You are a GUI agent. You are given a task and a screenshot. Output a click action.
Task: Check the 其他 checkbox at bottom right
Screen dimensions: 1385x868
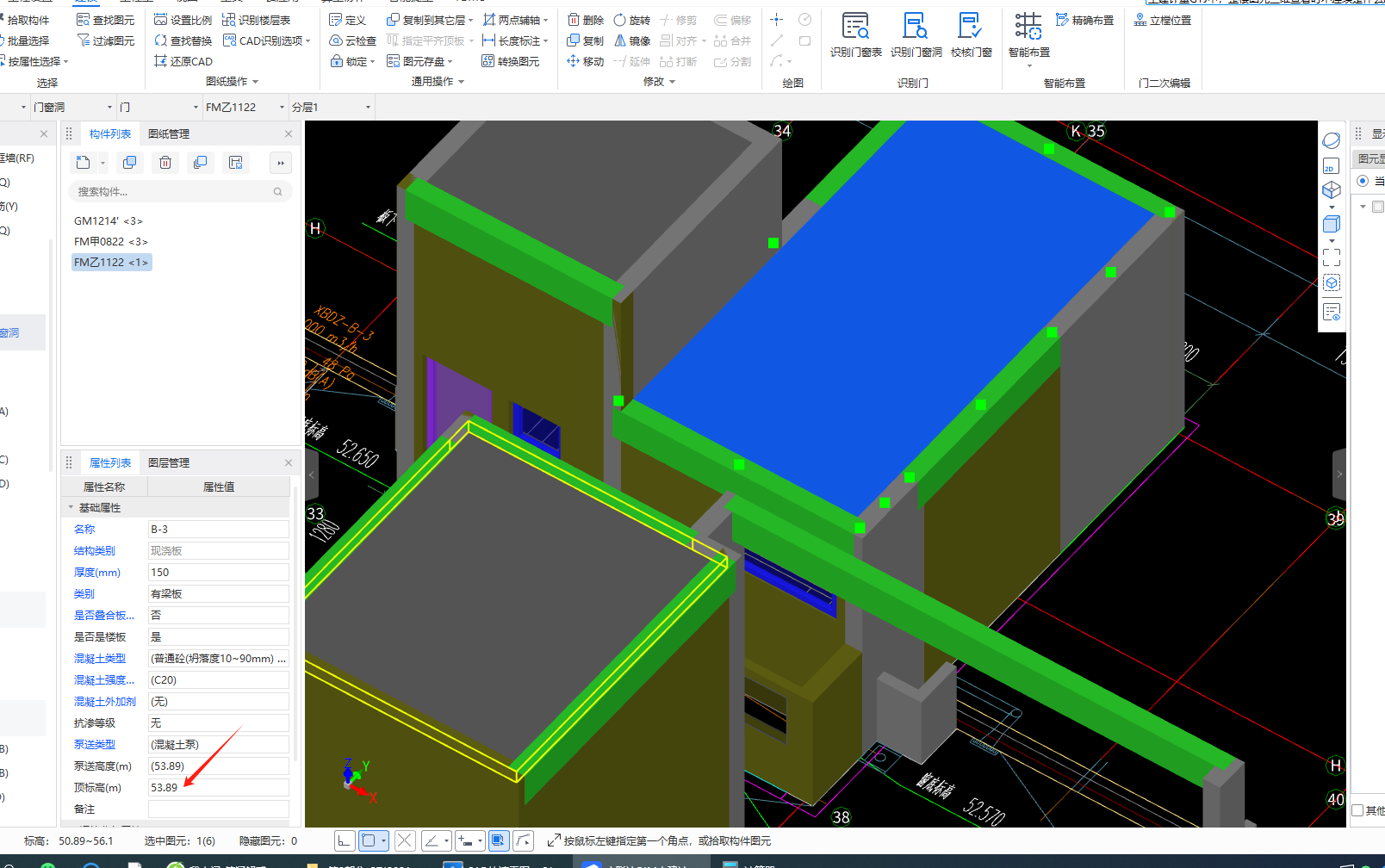1358,810
